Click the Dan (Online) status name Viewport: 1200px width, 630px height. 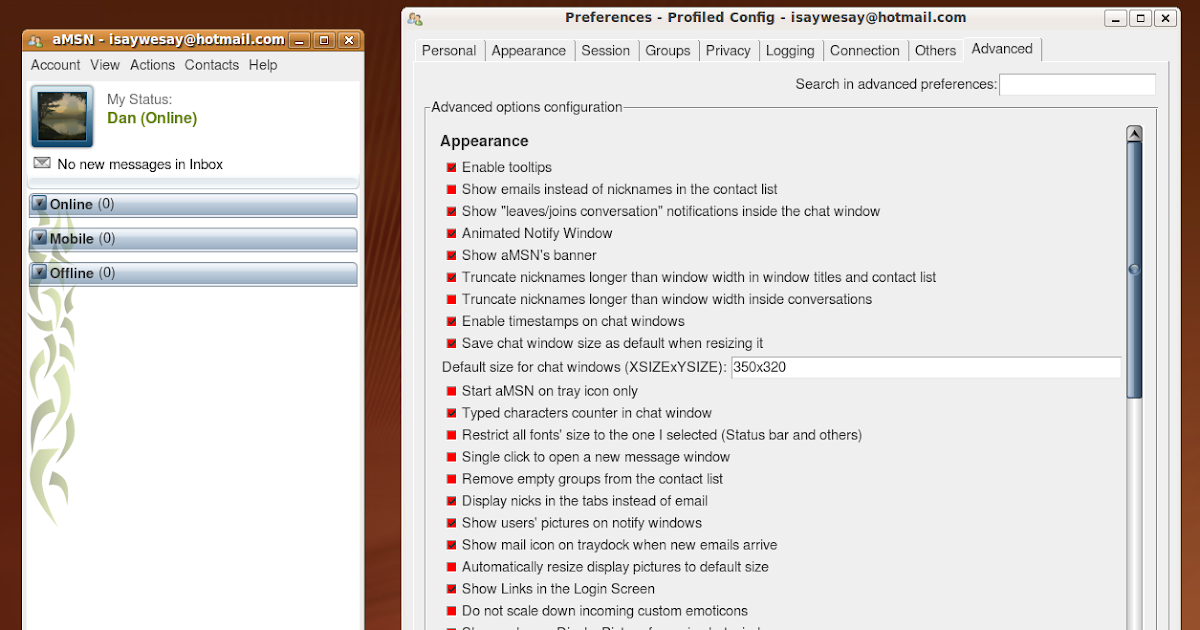(152, 118)
